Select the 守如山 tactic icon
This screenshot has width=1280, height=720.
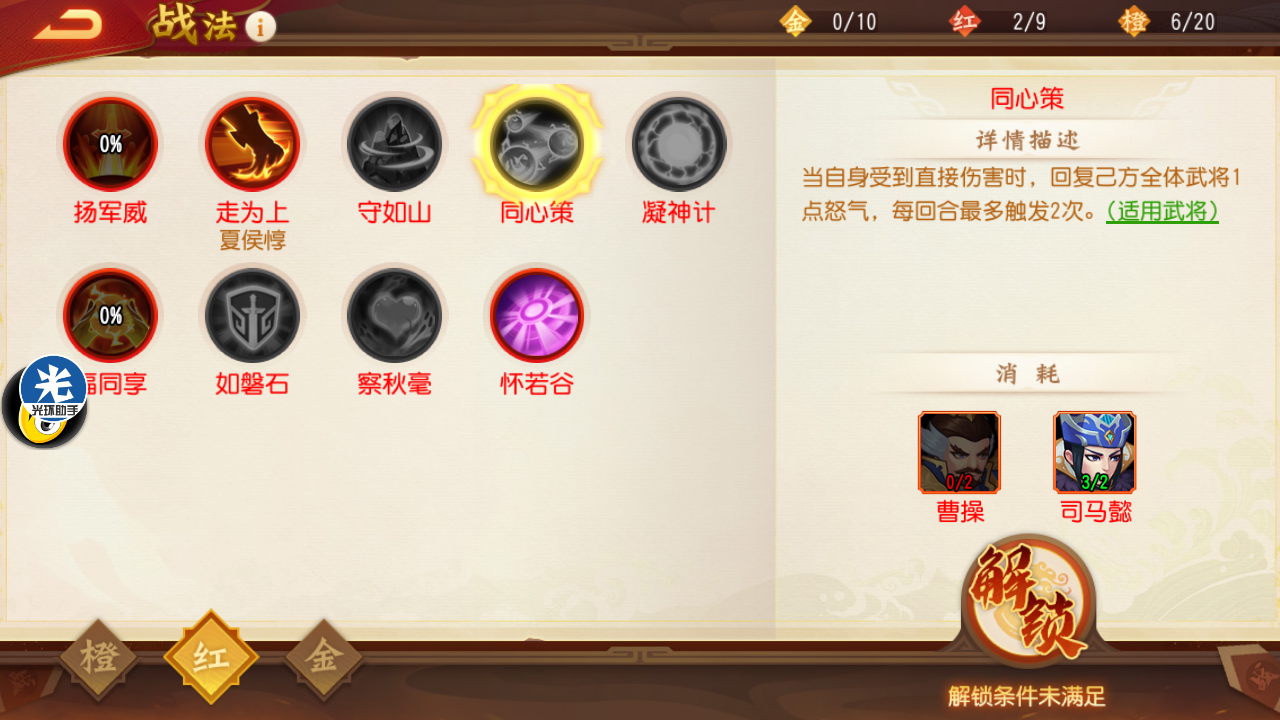click(394, 145)
